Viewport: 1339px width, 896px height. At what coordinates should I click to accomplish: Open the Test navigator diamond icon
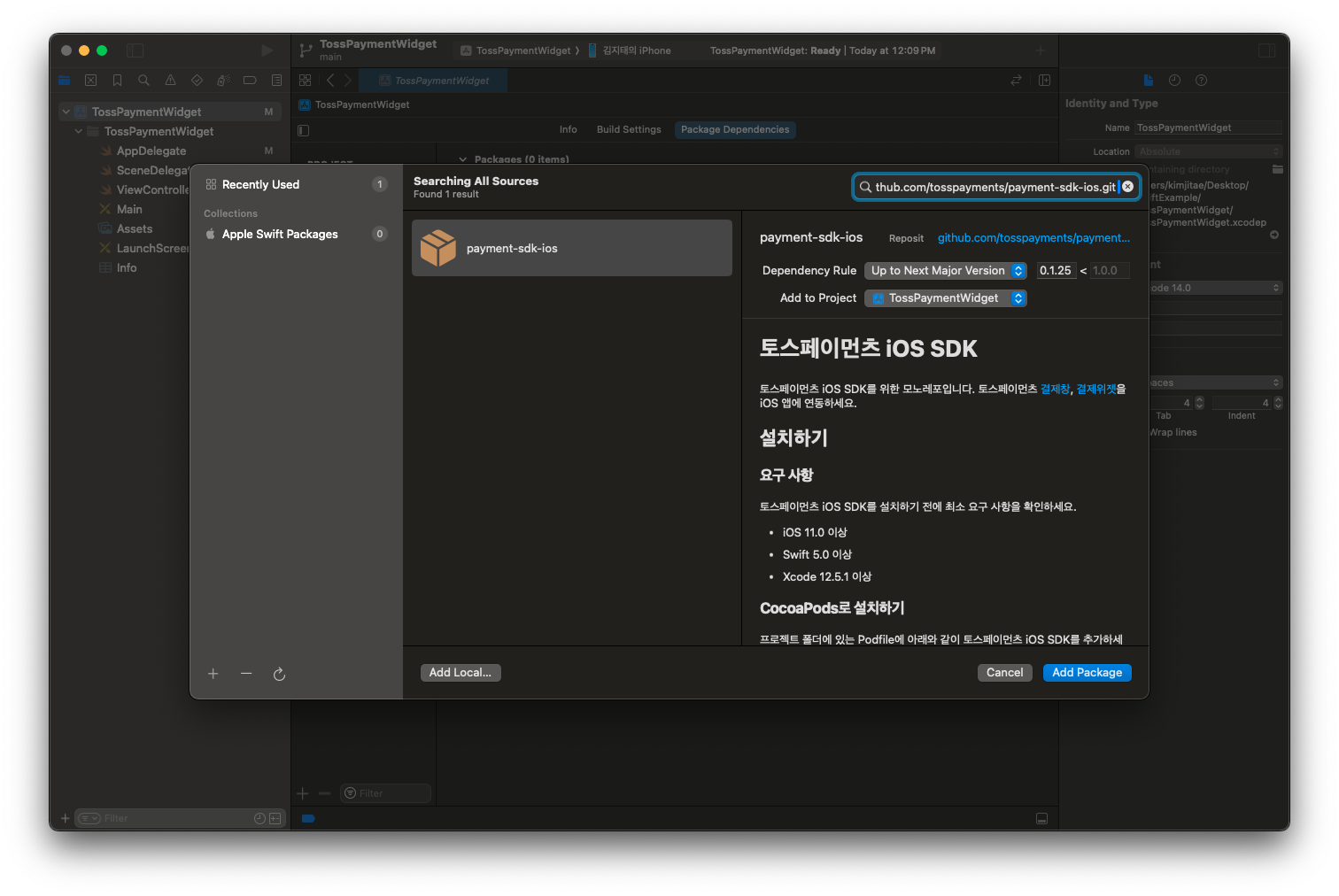(197, 80)
